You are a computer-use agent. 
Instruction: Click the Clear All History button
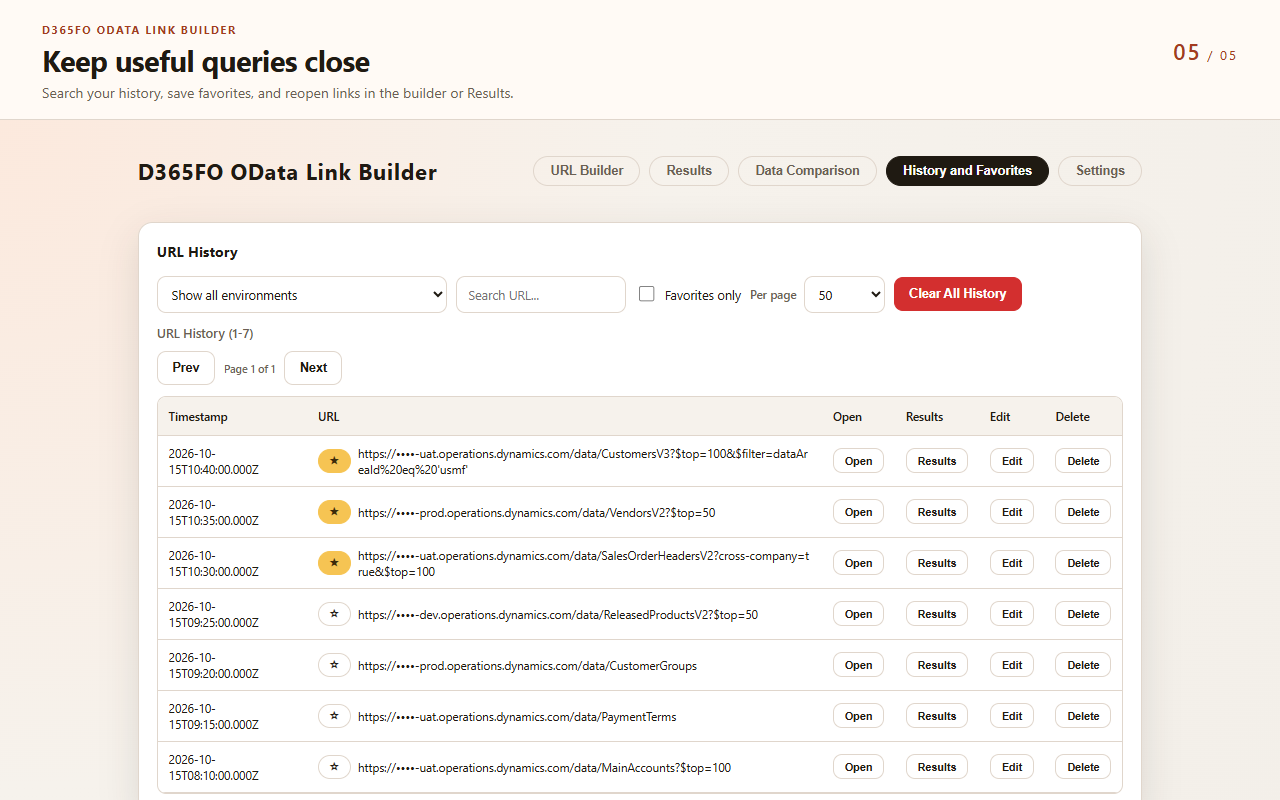point(958,294)
